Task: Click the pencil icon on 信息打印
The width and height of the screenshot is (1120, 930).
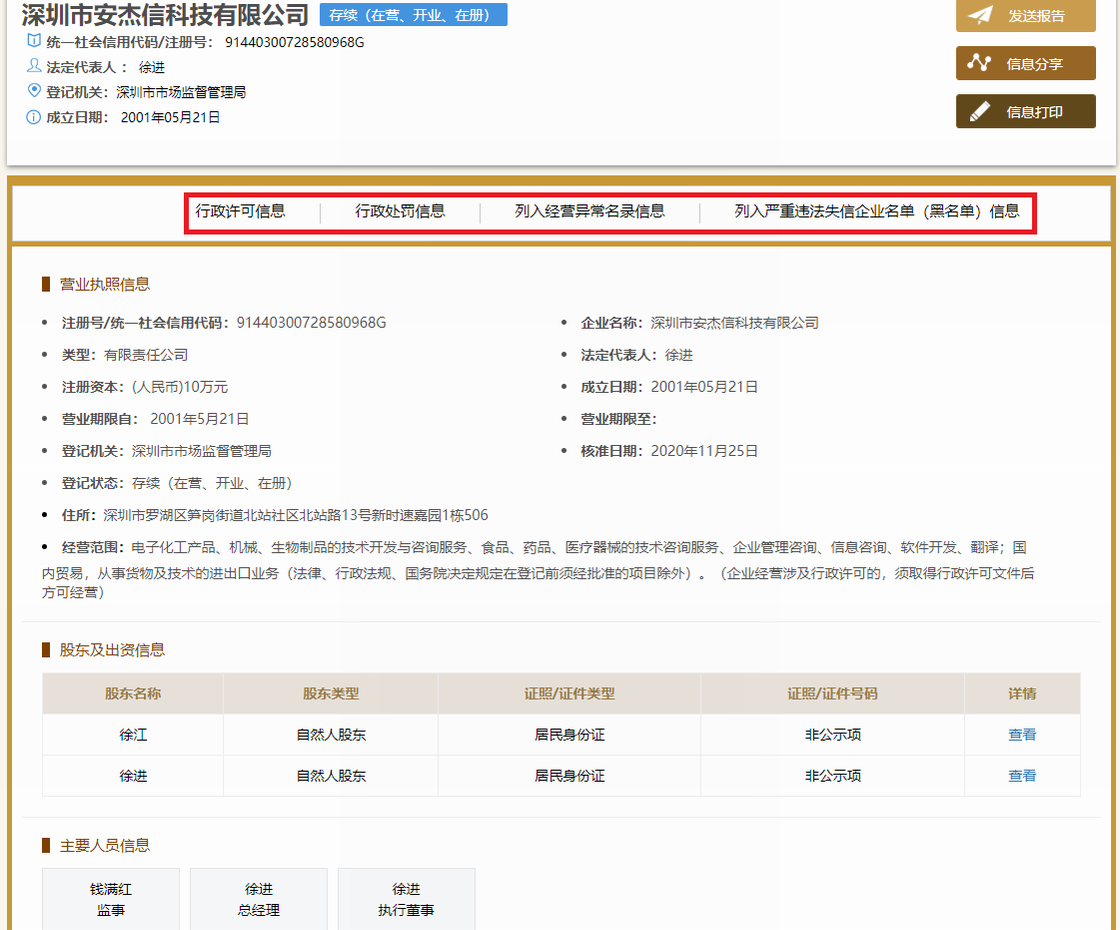Action: (x=979, y=111)
